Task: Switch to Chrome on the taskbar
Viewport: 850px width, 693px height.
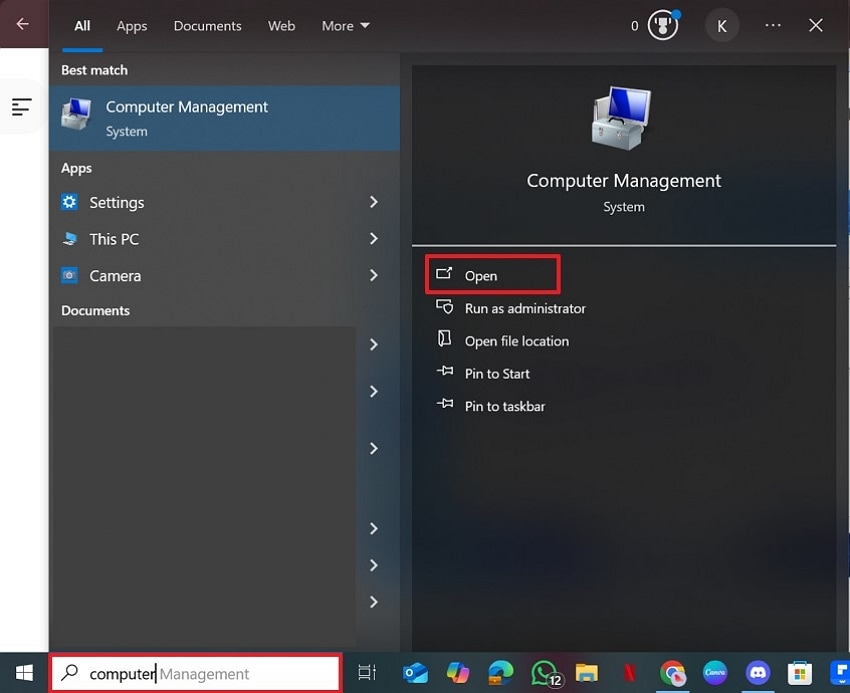Action: (672, 673)
